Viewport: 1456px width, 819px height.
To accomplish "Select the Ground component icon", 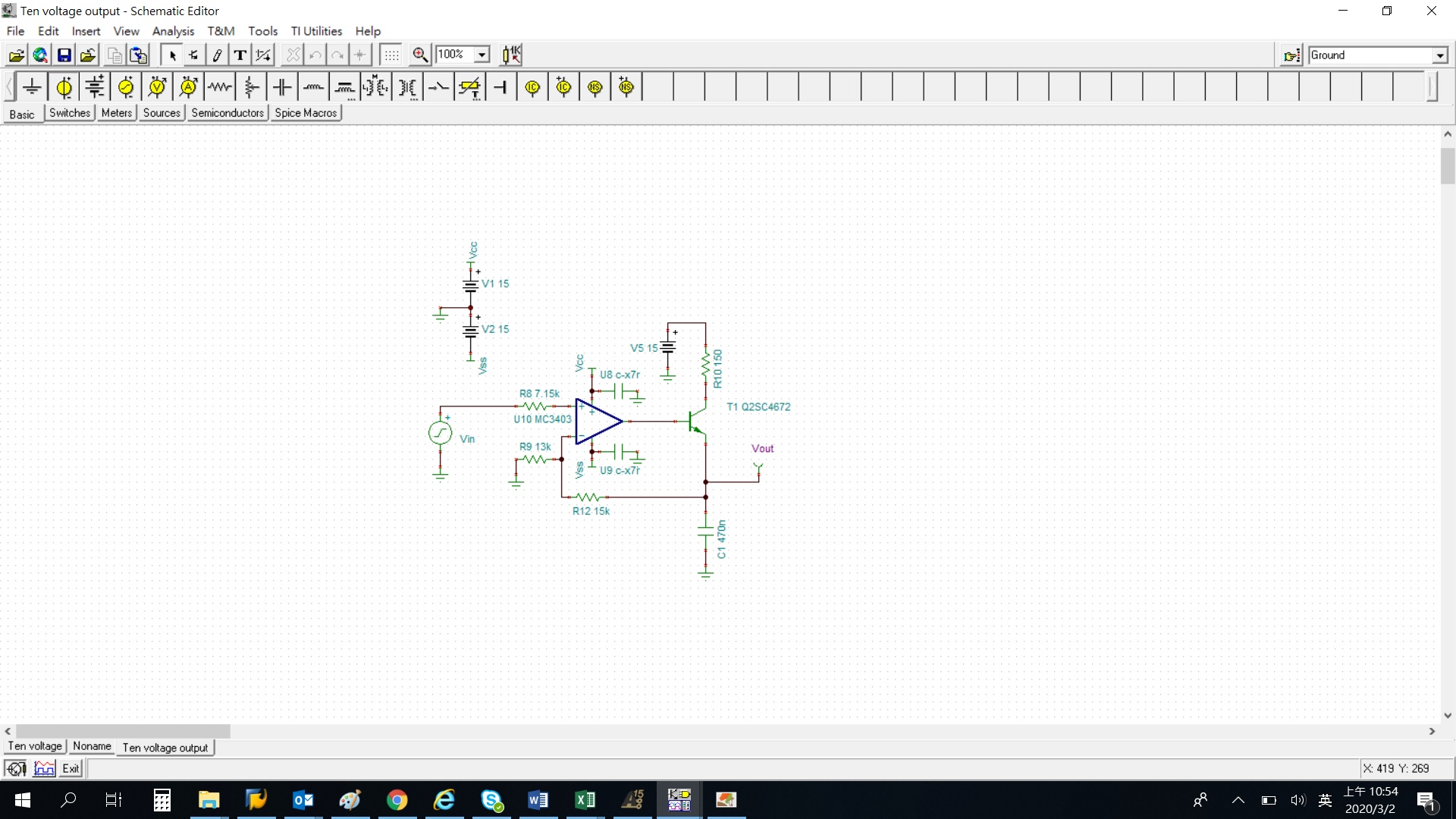I will [32, 88].
